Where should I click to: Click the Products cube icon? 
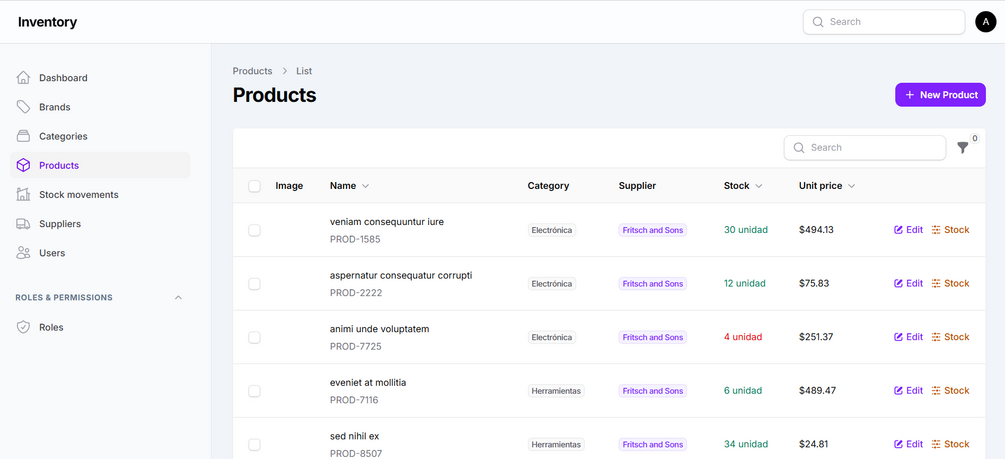pos(23,165)
